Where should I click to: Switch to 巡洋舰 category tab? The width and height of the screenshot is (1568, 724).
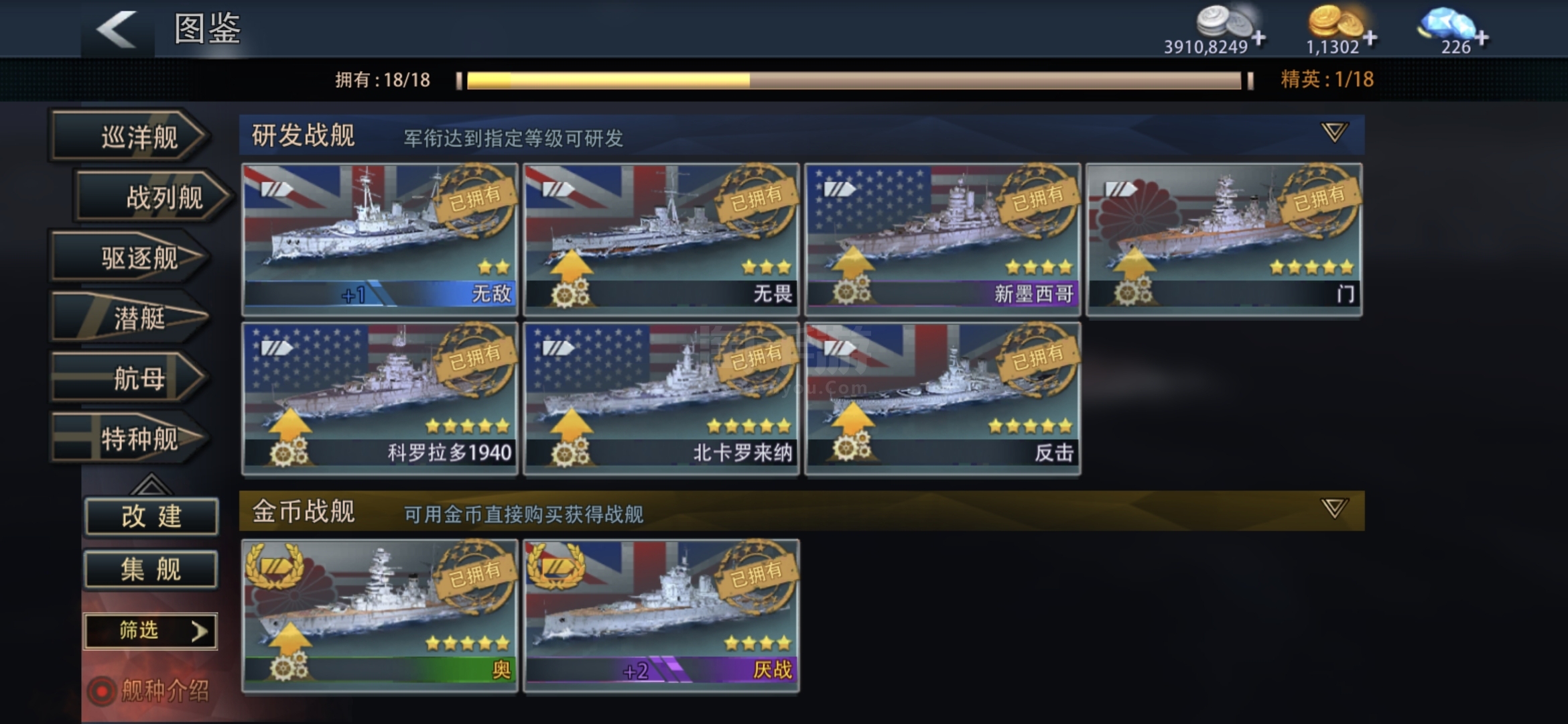[x=130, y=137]
